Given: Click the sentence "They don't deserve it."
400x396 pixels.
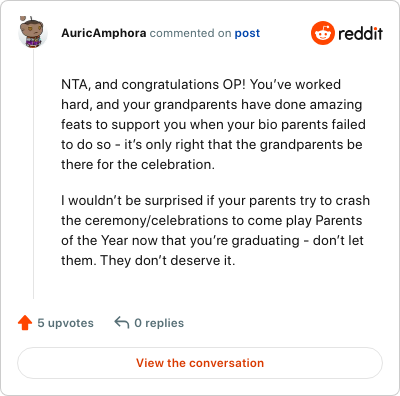Looking at the screenshot, I should tap(167, 260).
